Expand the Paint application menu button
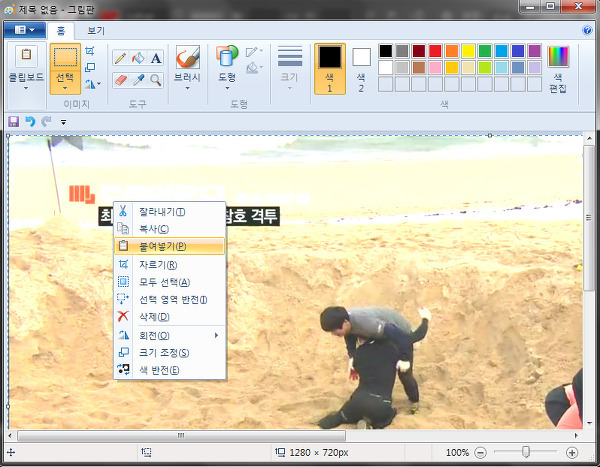 [x=25, y=30]
